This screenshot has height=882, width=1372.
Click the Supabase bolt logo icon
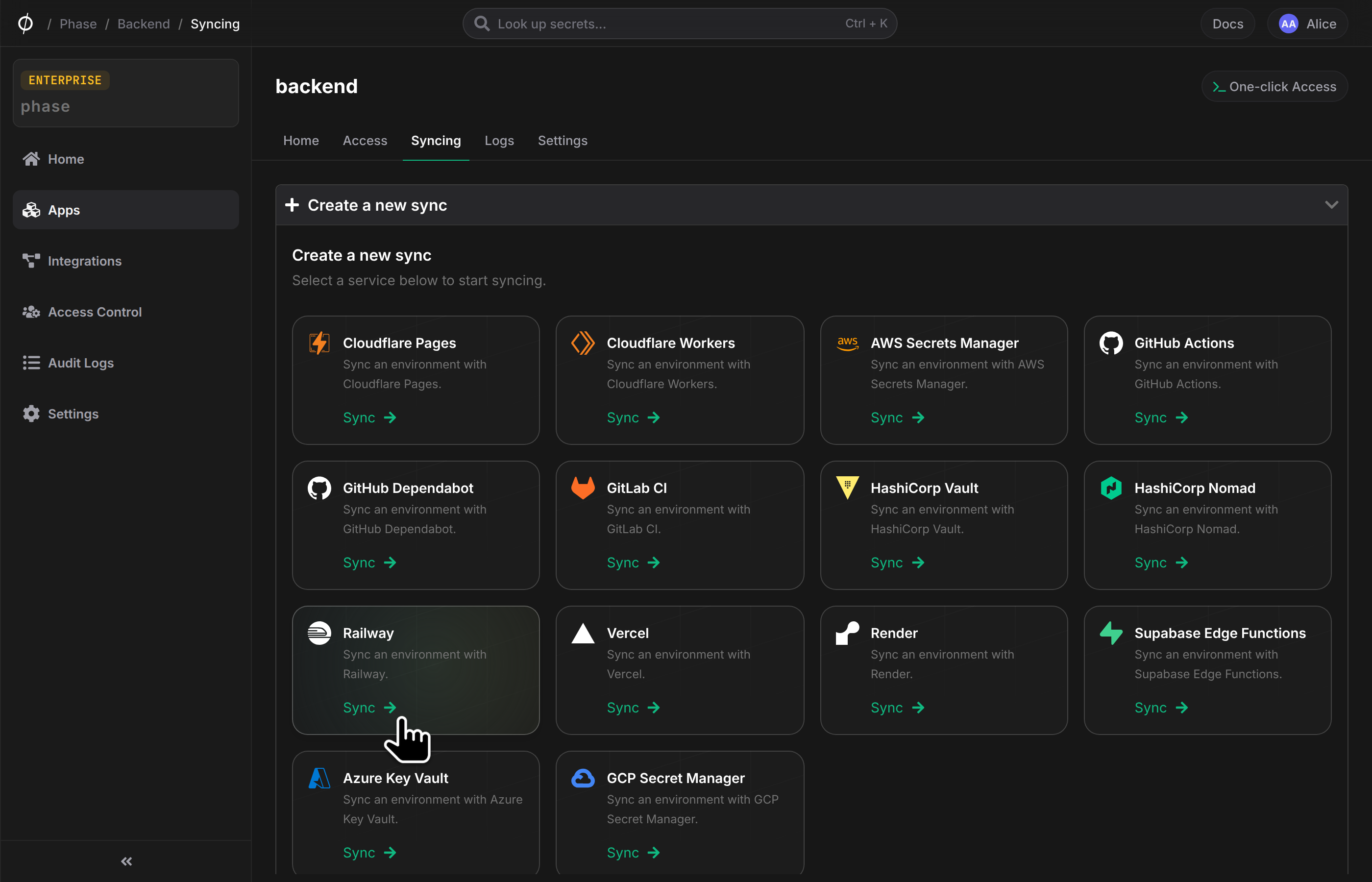pyautogui.click(x=1111, y=633)
